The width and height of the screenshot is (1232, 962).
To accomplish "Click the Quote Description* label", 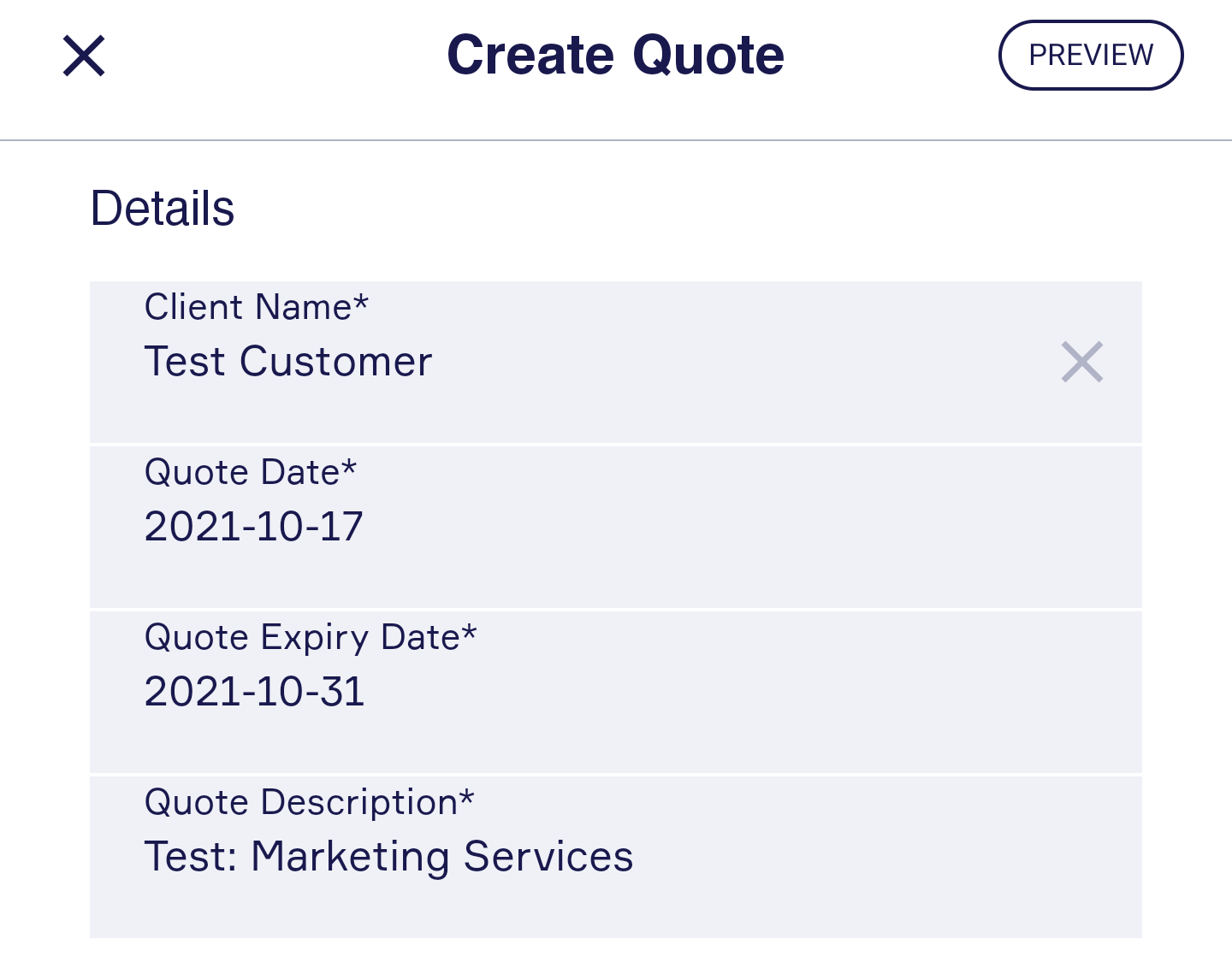I will tap(309, 803).
